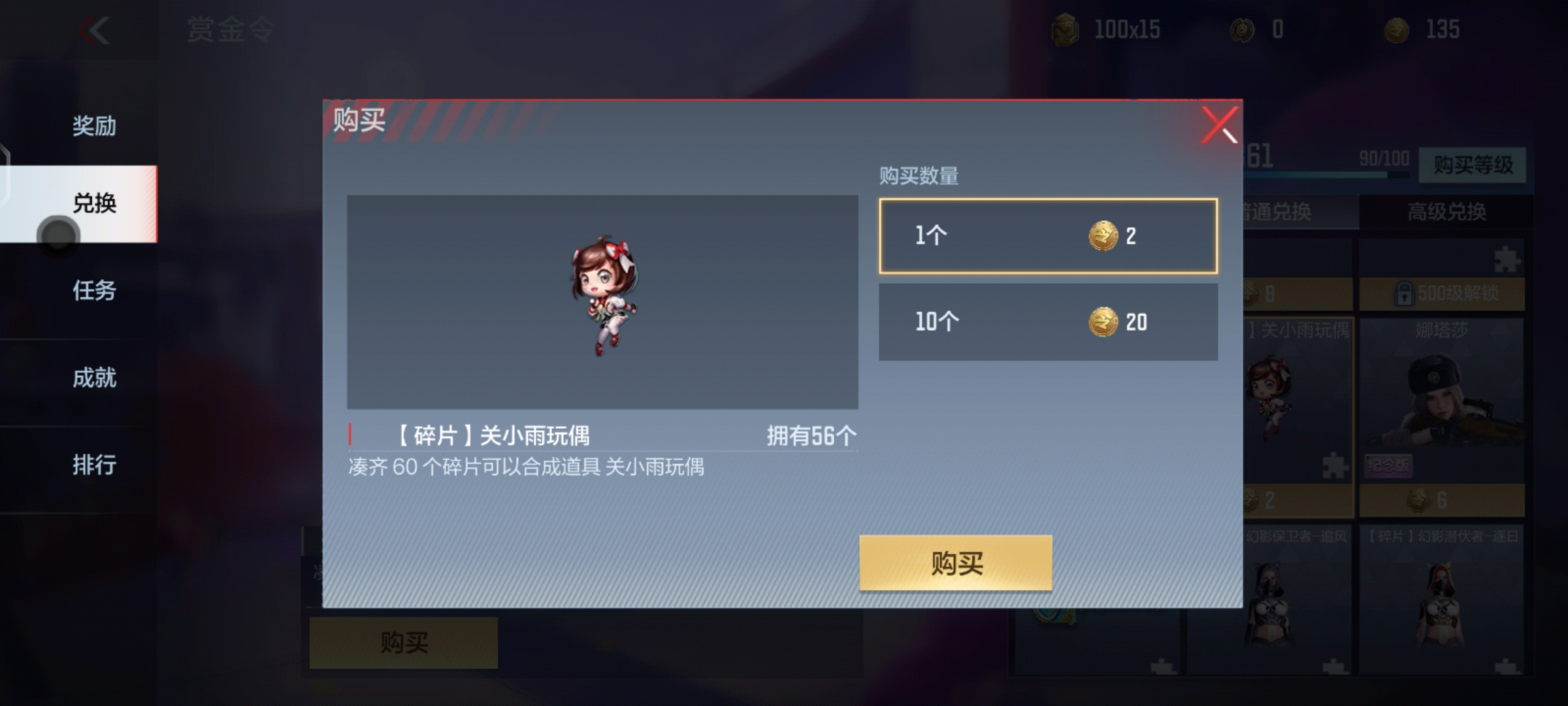Image resolution: width=1568 pixels, height=706 pixels.
Task: Open the 成就 sidebar tab
Action: (94, 378)
